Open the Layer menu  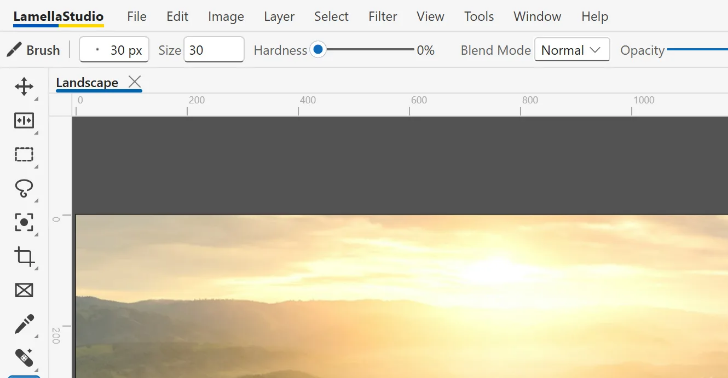click(279, 17)
